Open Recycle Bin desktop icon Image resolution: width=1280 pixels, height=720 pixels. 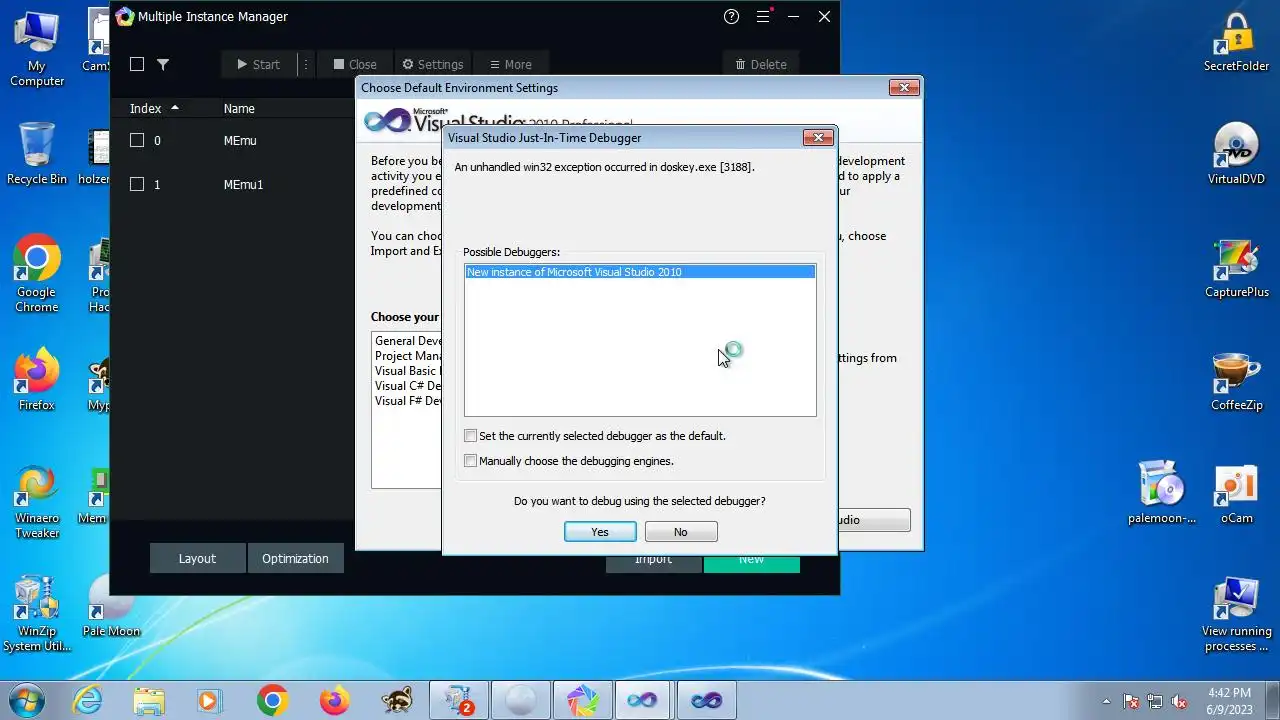click(x=37, y=153)
